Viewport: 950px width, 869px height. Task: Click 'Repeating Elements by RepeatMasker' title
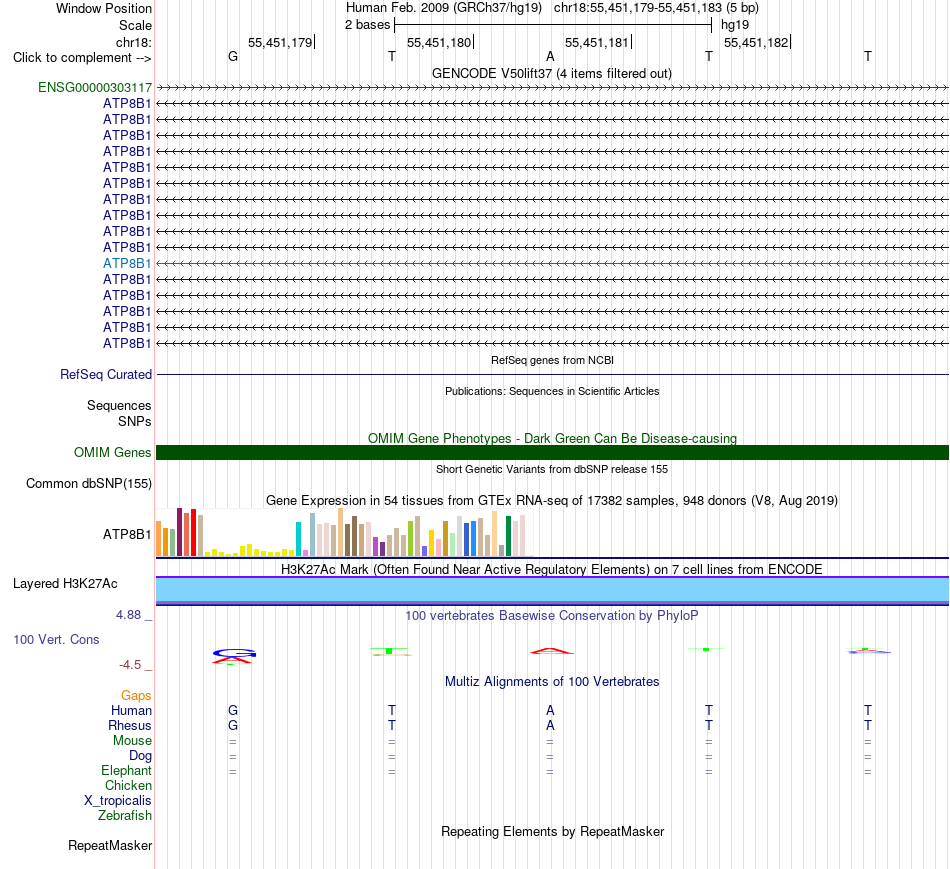(552, 831)
